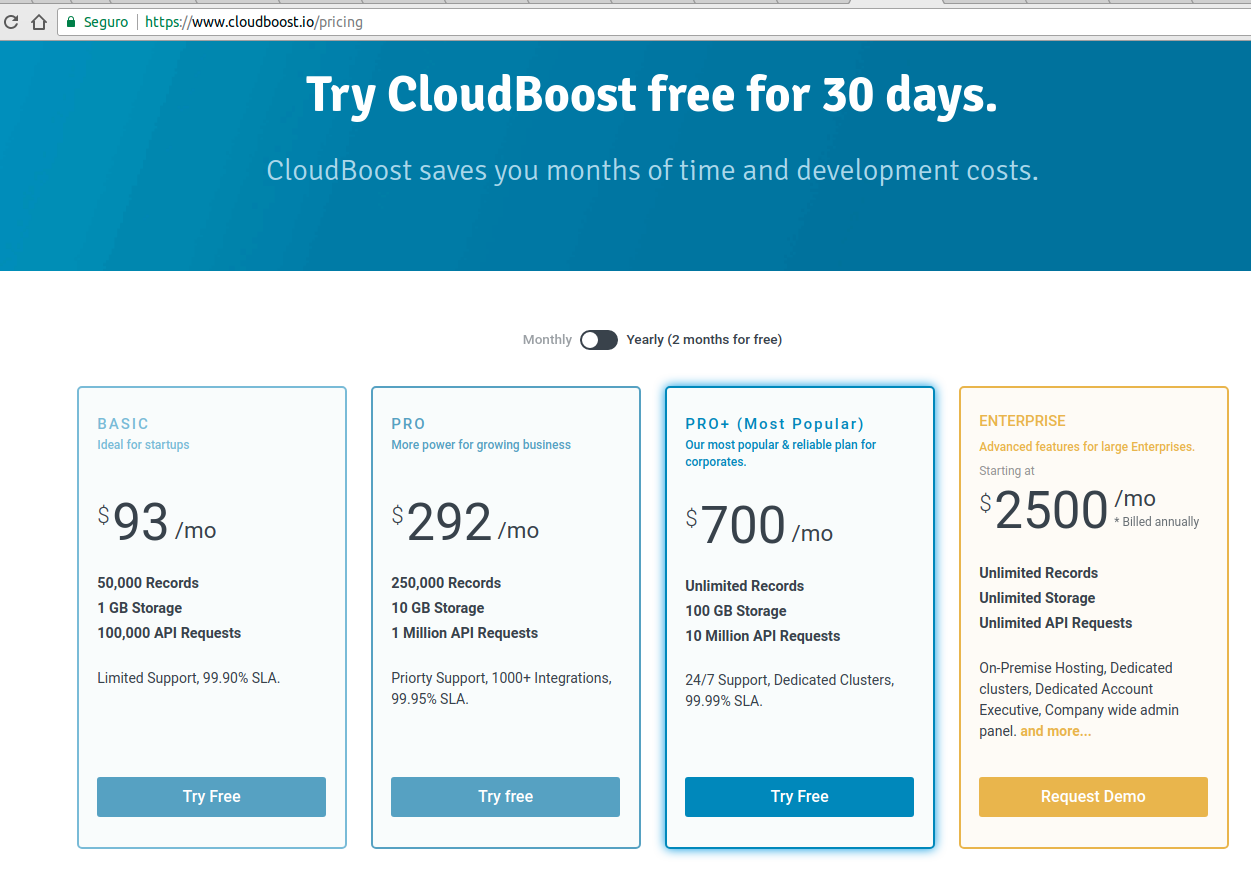
Task: Click 'Unlimited API Requests' in the Enterprise plan
Action: 1055,623
